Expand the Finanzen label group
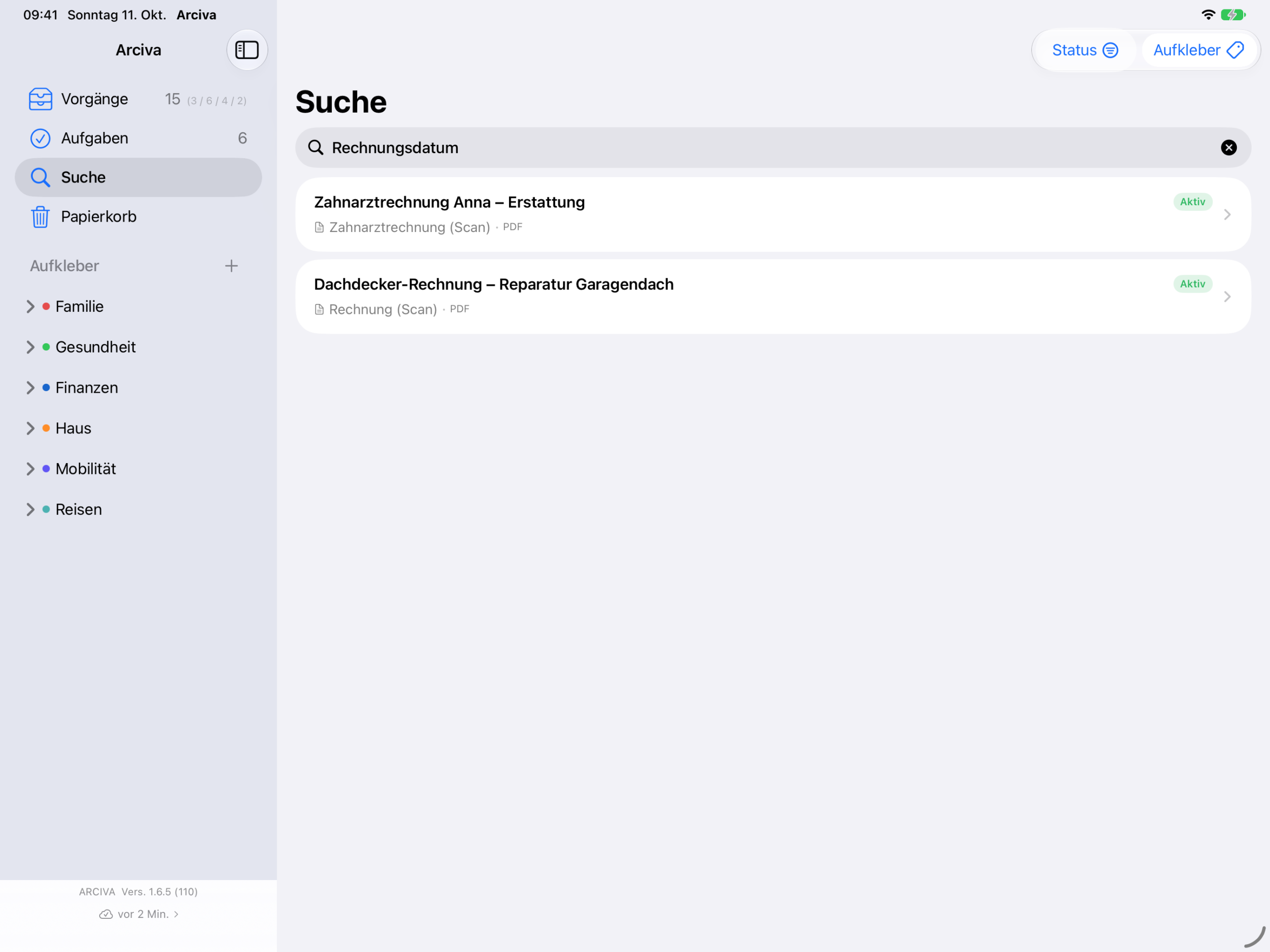This screenshot has height=952, width=1270. point(30,388)
